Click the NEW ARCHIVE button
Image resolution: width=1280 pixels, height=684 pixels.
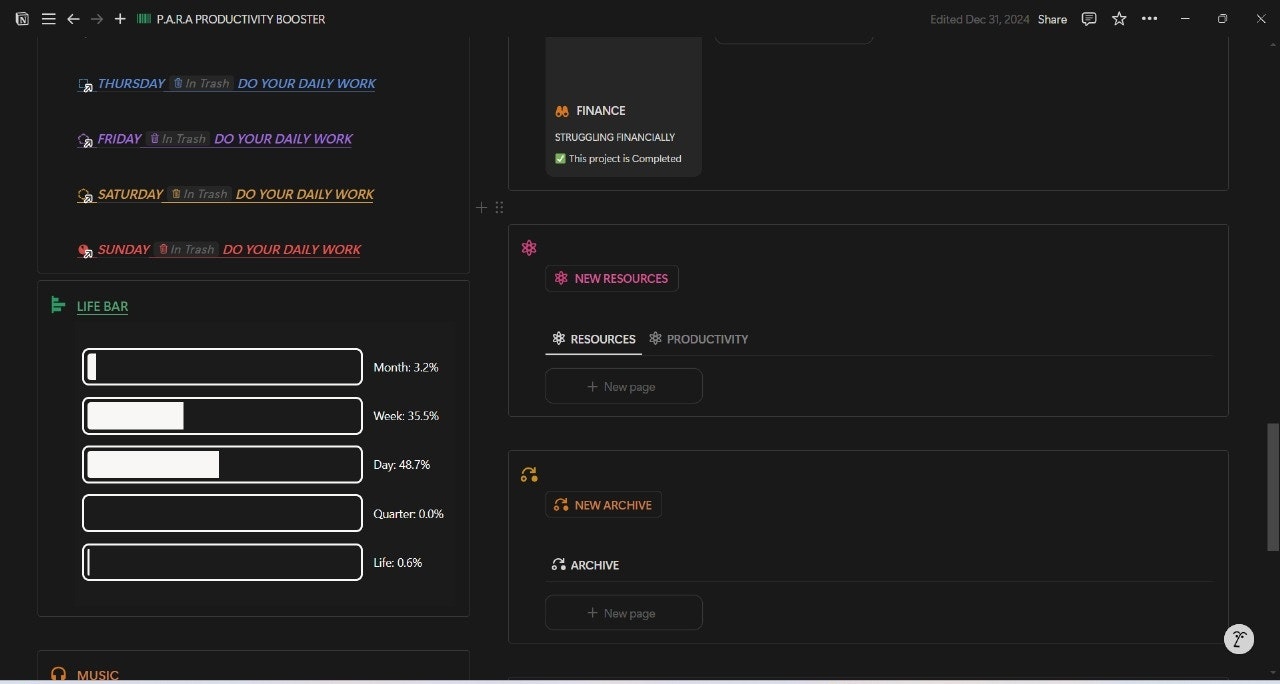[x=603, y=504]
